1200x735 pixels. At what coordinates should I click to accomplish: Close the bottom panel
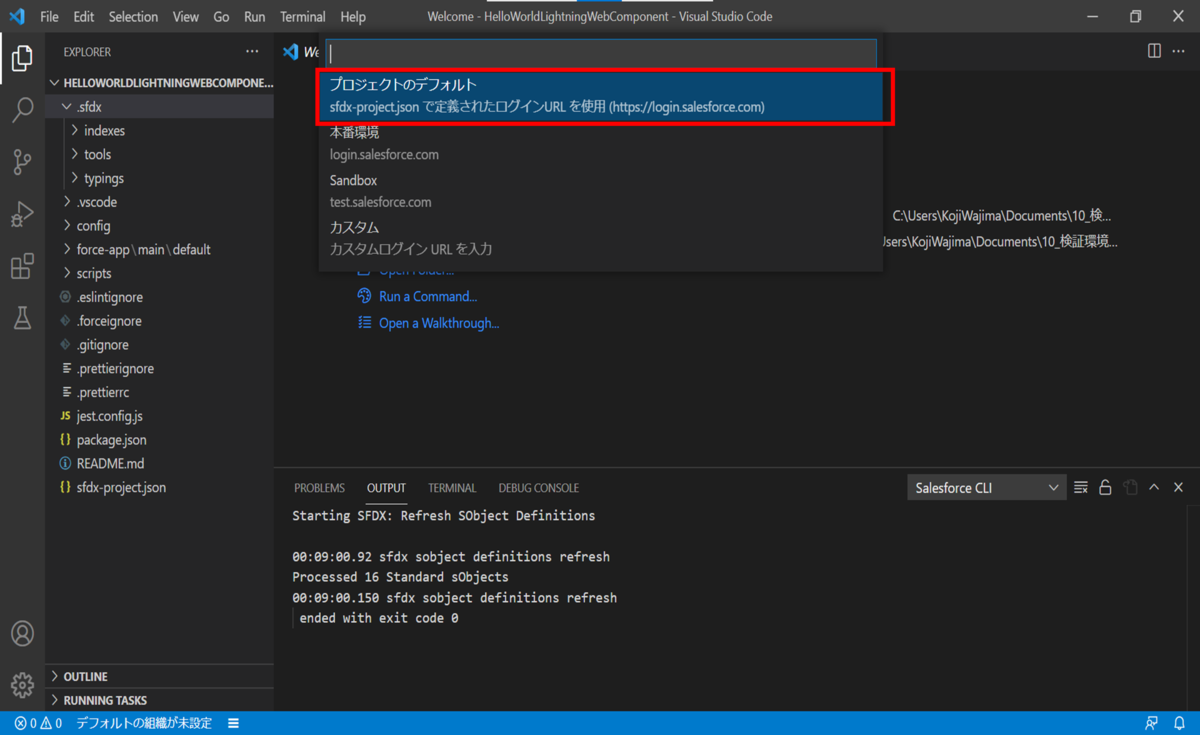tap(1179, 488)
